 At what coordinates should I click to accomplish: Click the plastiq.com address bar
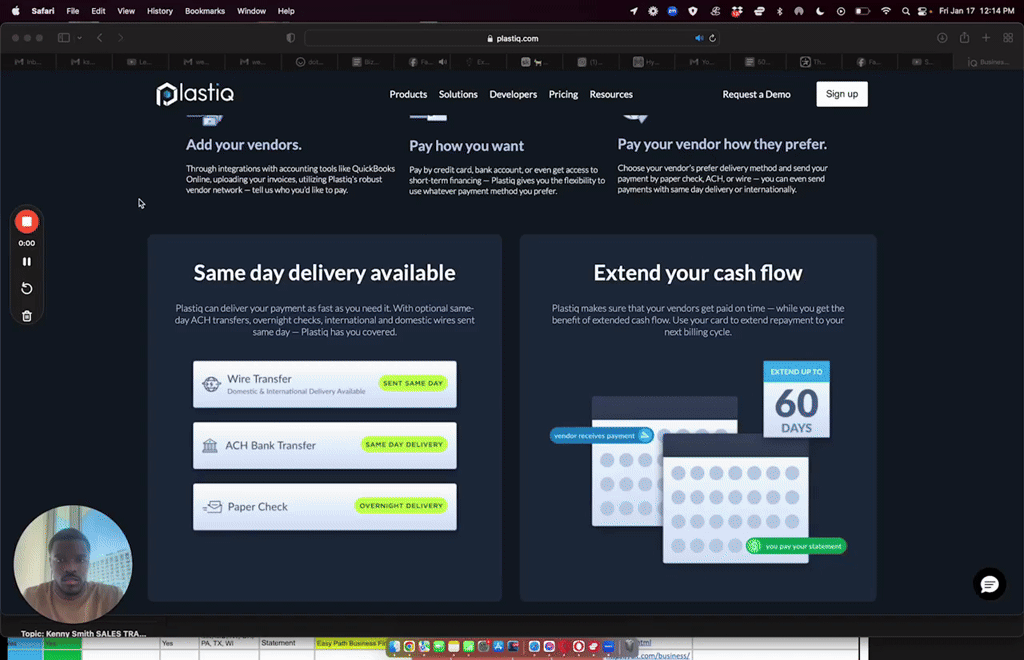point(512,38)
